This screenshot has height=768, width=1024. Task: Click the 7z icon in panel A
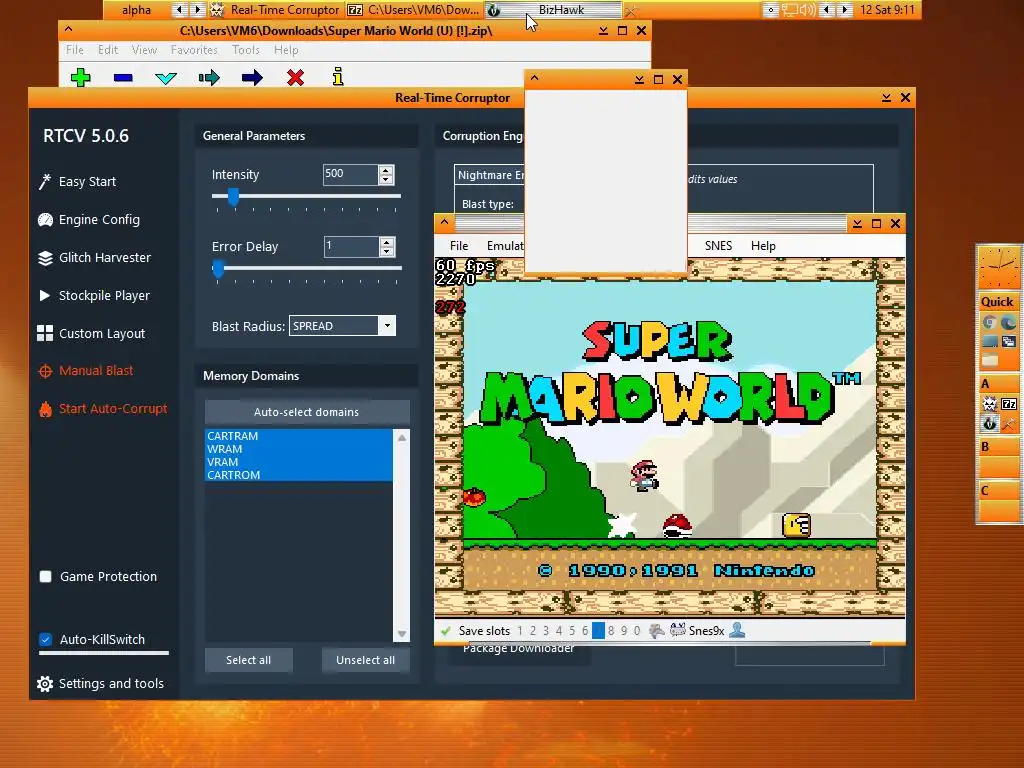coord(1008,404)
